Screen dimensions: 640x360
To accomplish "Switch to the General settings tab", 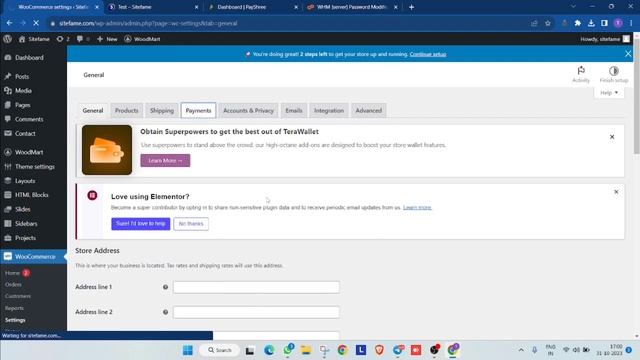I will coord(93,111).
